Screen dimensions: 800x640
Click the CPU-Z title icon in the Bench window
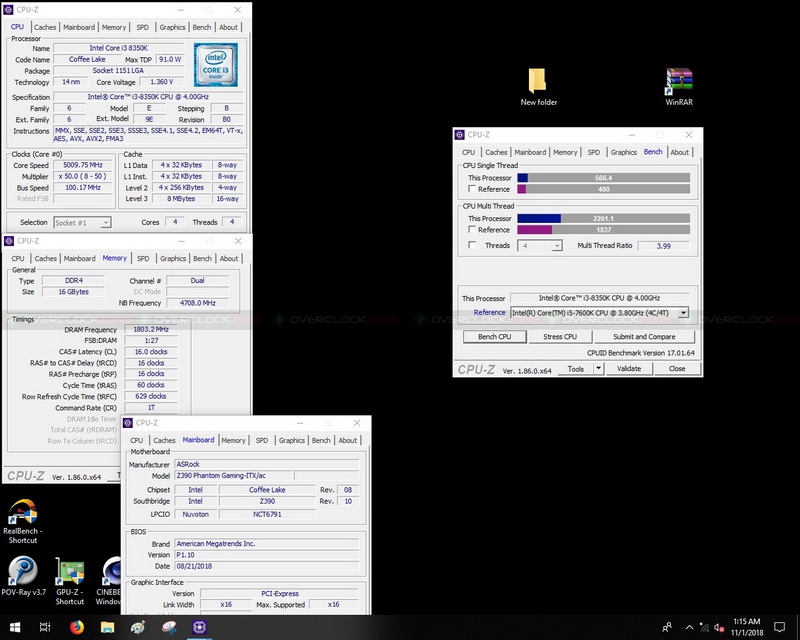[459, 135]
